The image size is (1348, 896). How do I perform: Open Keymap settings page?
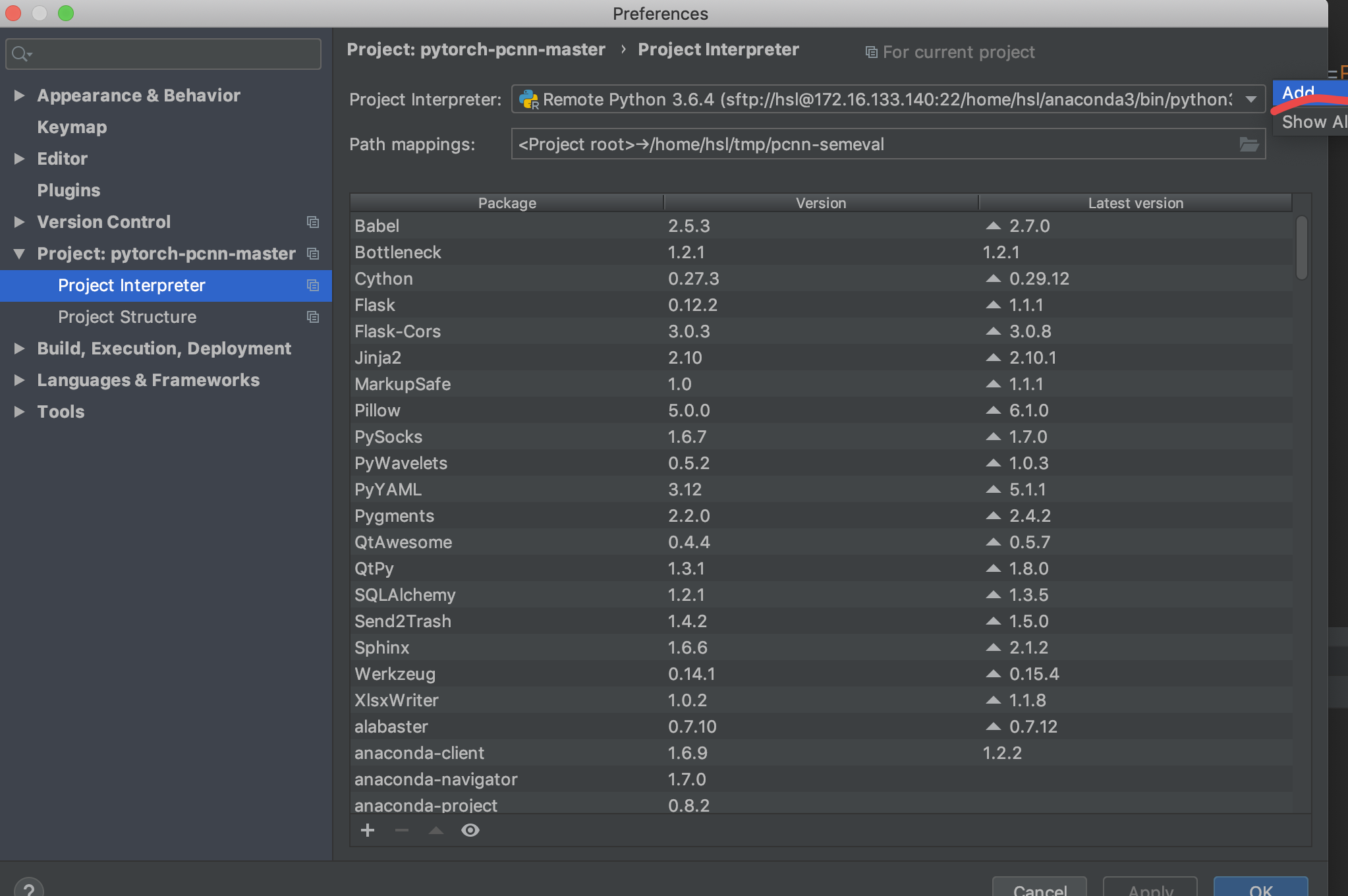click(x=72, y=127)
